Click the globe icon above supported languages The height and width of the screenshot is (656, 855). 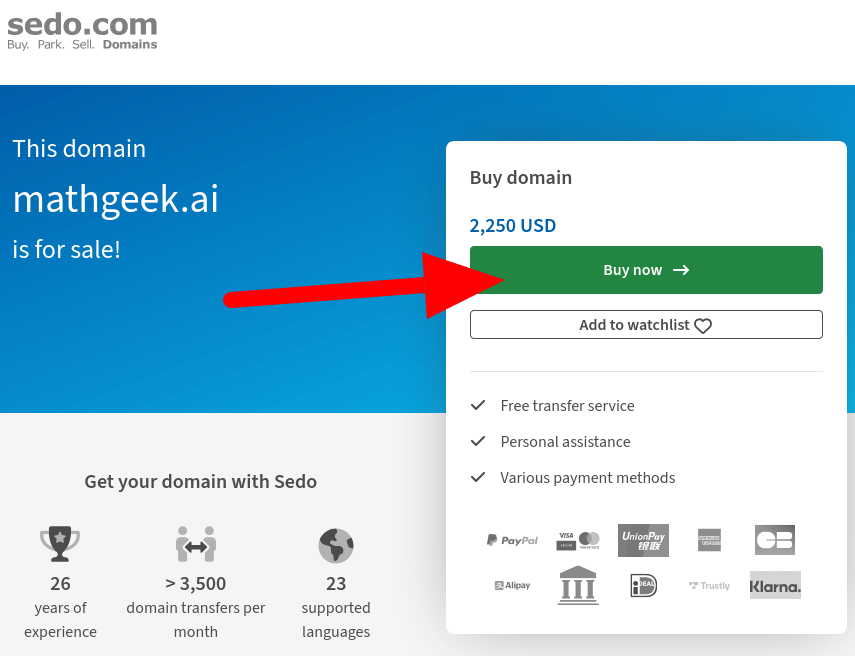coord(336,545)
